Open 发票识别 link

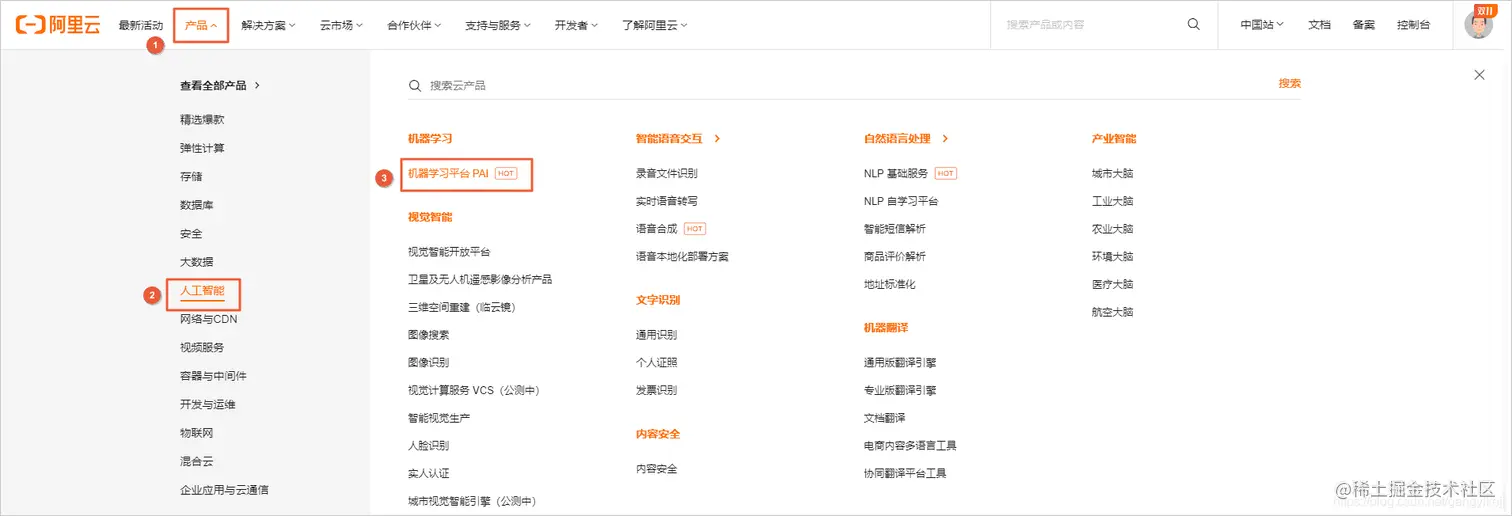tap(656, 390)
